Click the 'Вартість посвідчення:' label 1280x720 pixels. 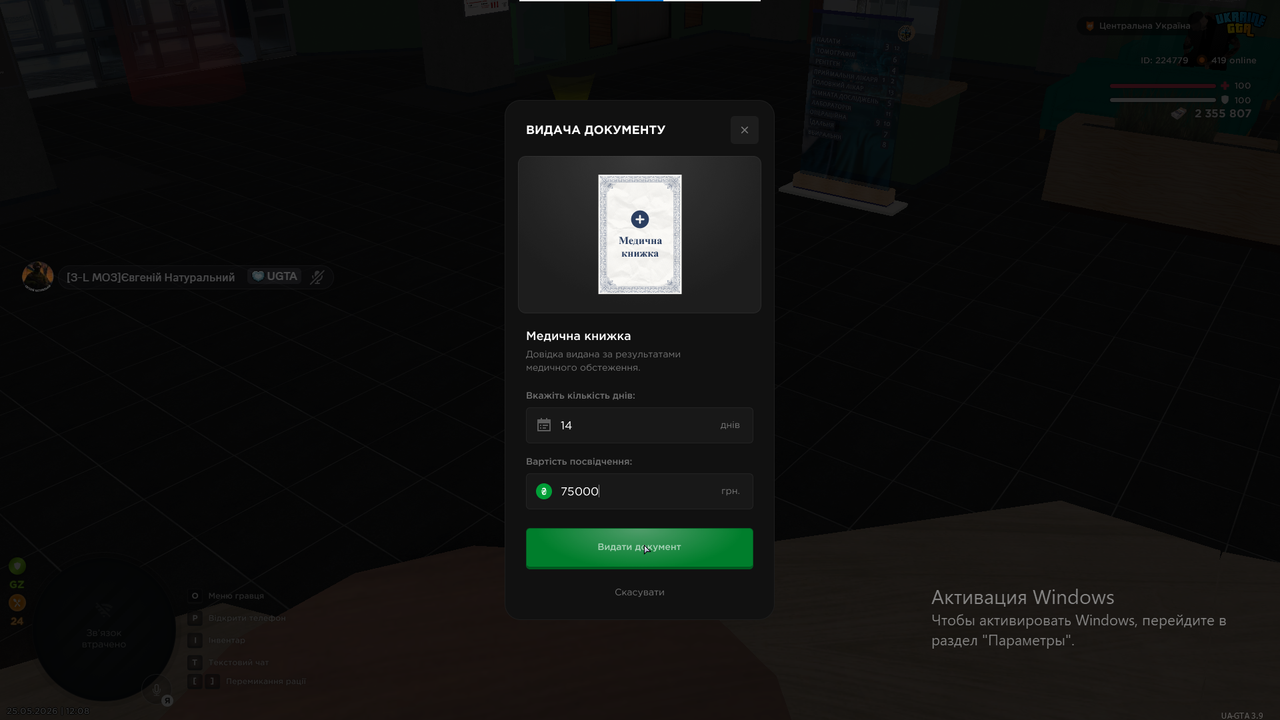pos(579,462)
